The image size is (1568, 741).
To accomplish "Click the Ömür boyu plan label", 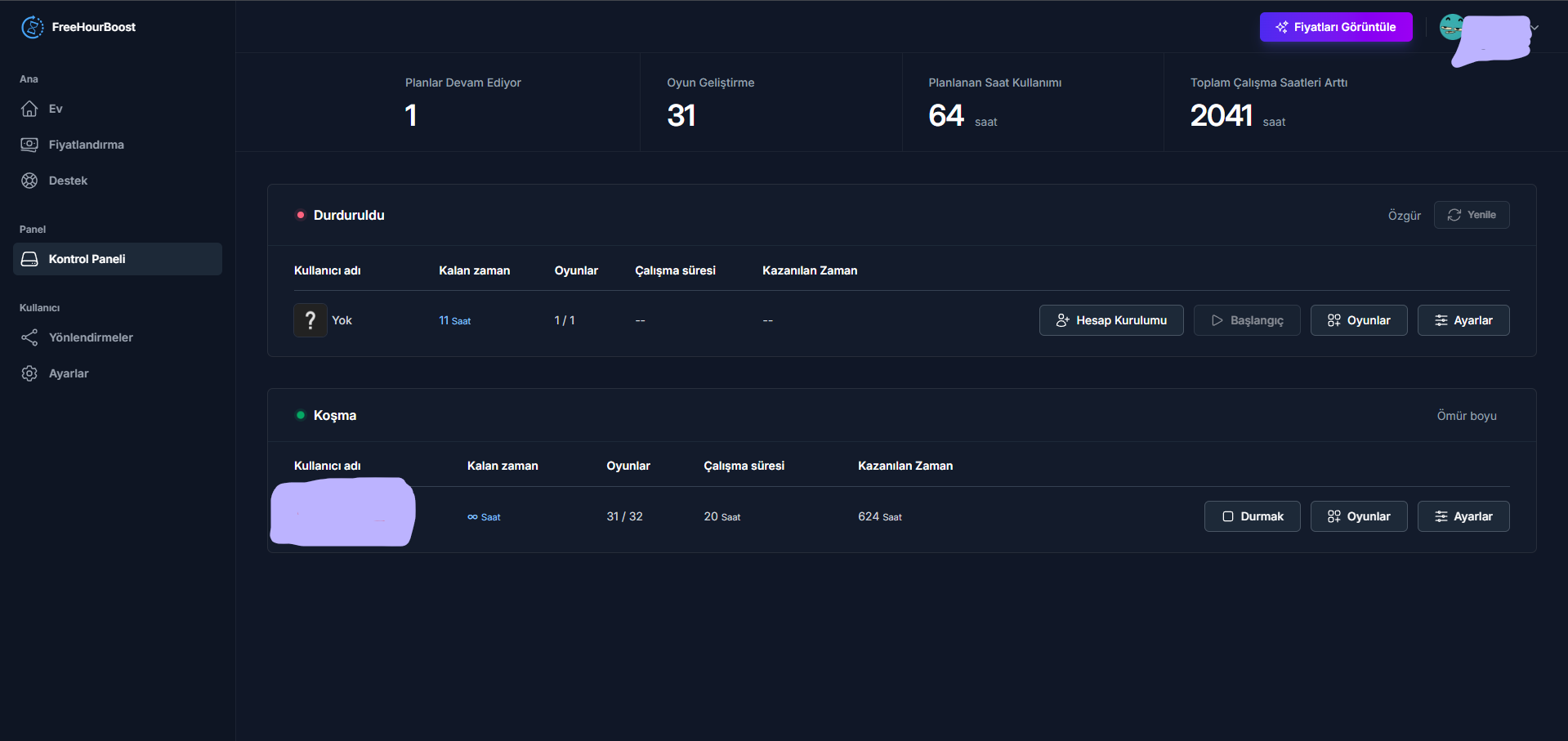I will coord(1467,416).
